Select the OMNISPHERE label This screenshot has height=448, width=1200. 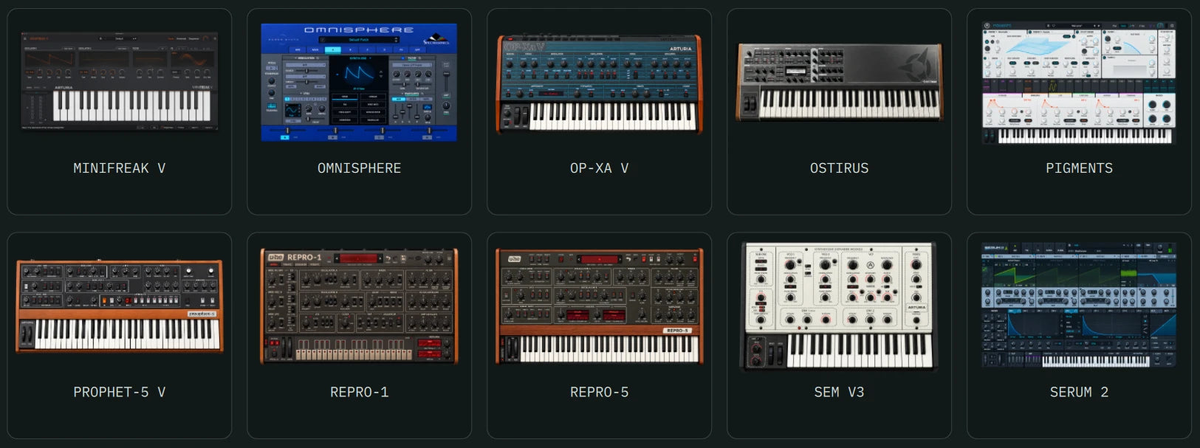[359, 168]
